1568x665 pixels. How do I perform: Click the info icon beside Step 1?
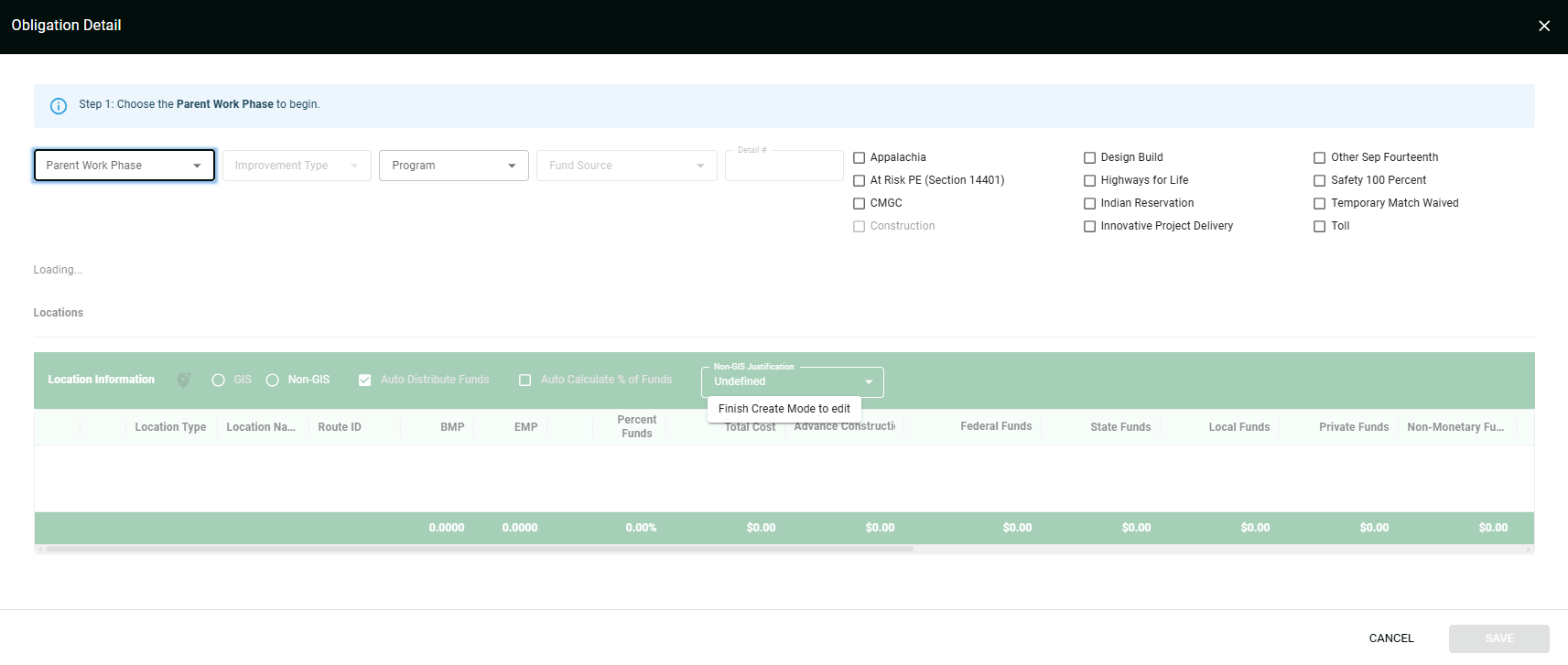pyautogui.click(x=59, y=106)
